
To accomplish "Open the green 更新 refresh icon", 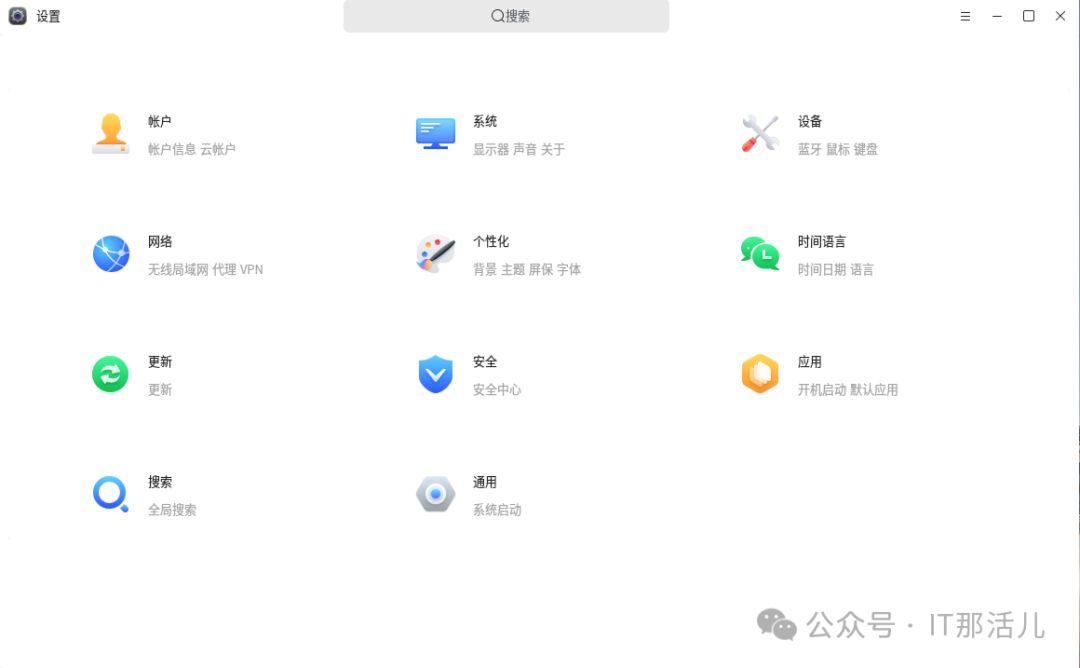I will 110,374.
